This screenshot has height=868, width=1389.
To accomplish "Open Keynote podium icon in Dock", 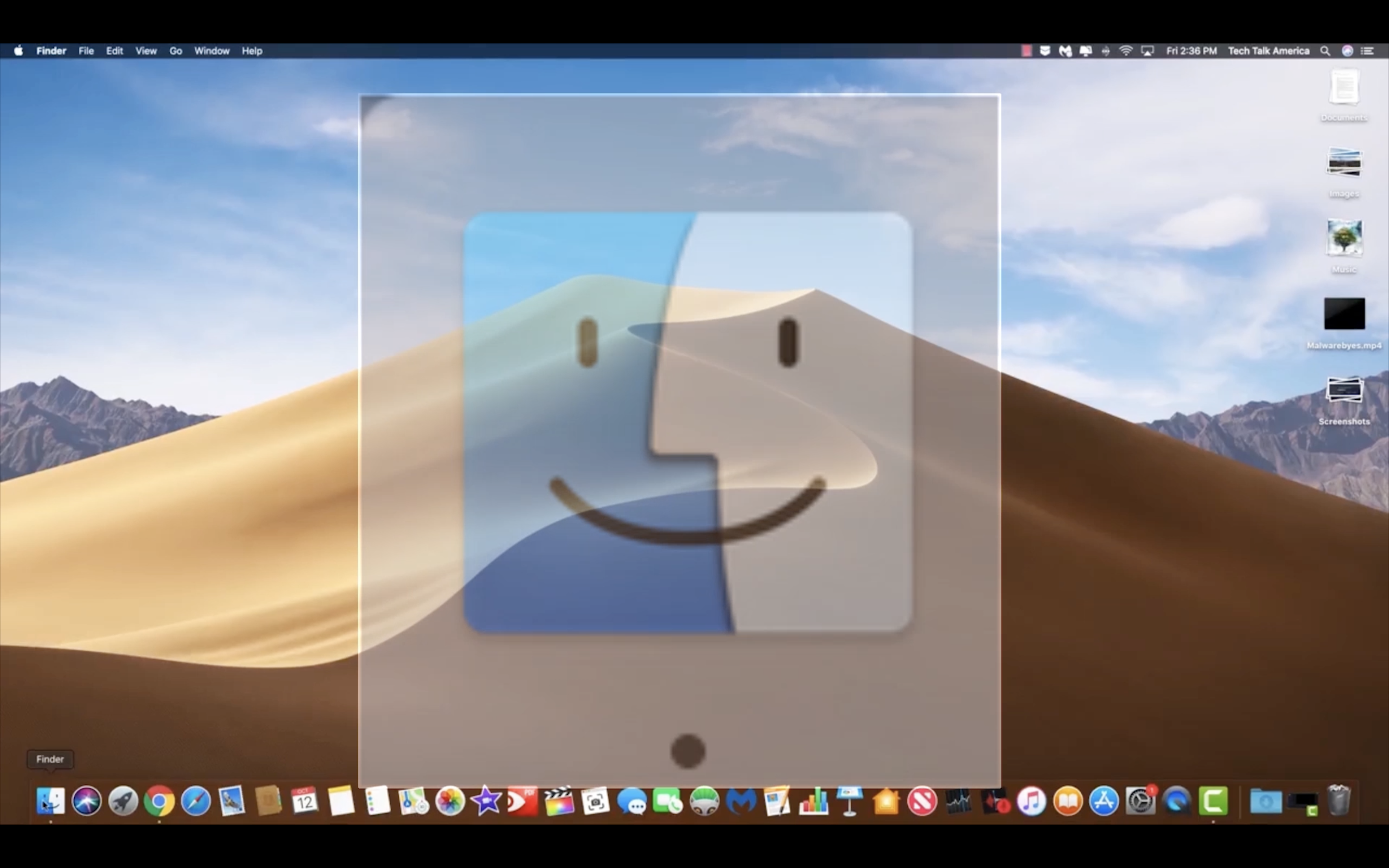I will 849,801.
